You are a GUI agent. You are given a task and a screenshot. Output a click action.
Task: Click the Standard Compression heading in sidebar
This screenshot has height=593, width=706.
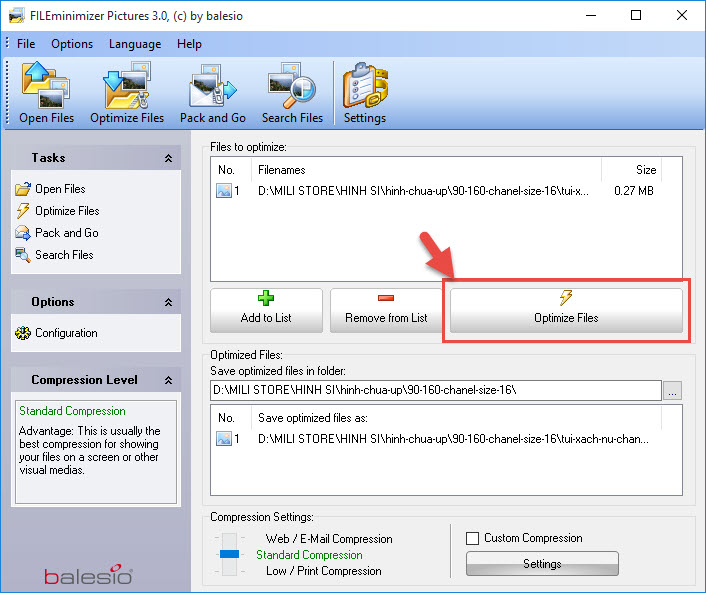[72, 411]
